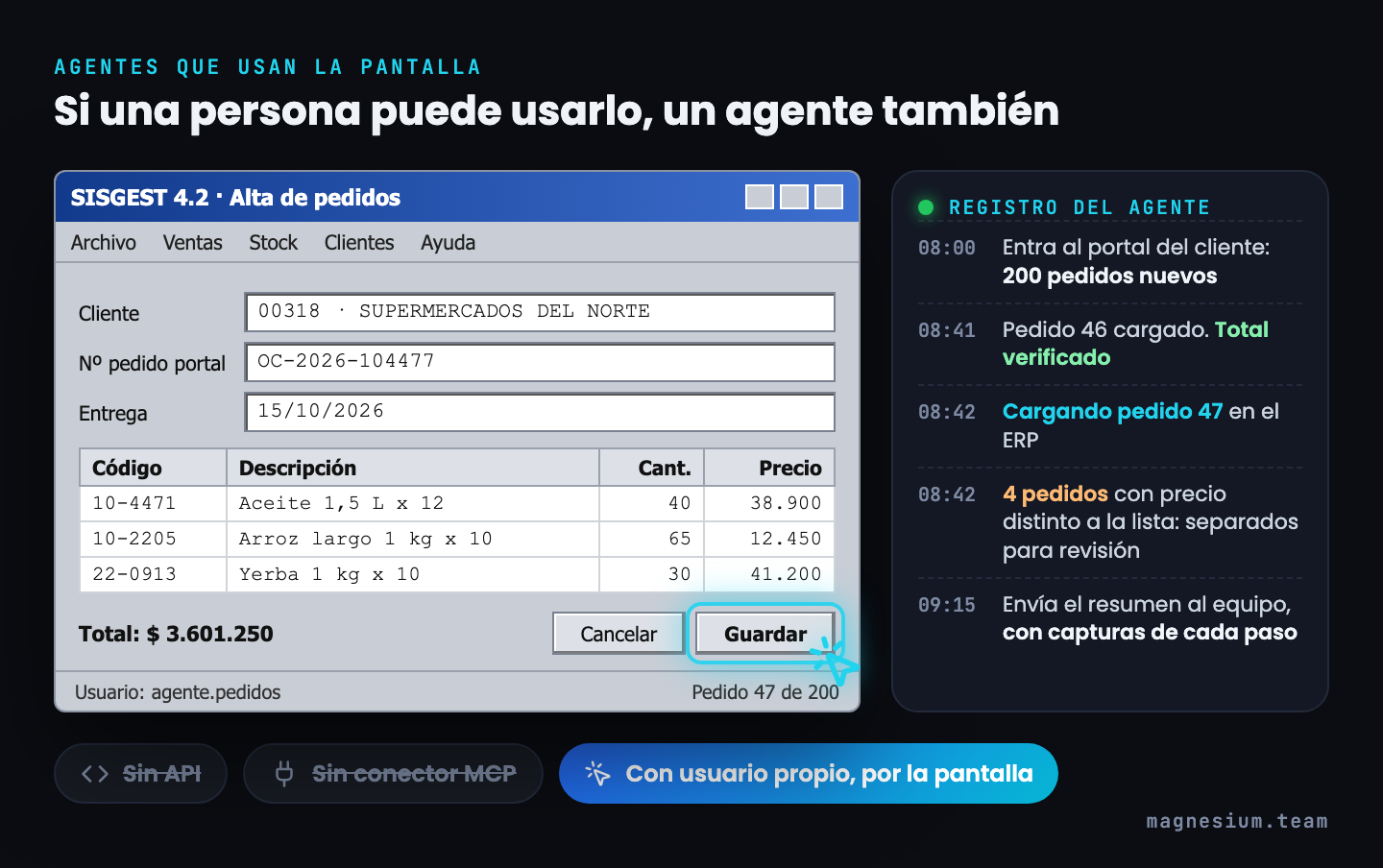Image resolution: width=1383 pixels, height=868 pixels.
Task: Click the Cliente input field
Action: pos(540,312)
